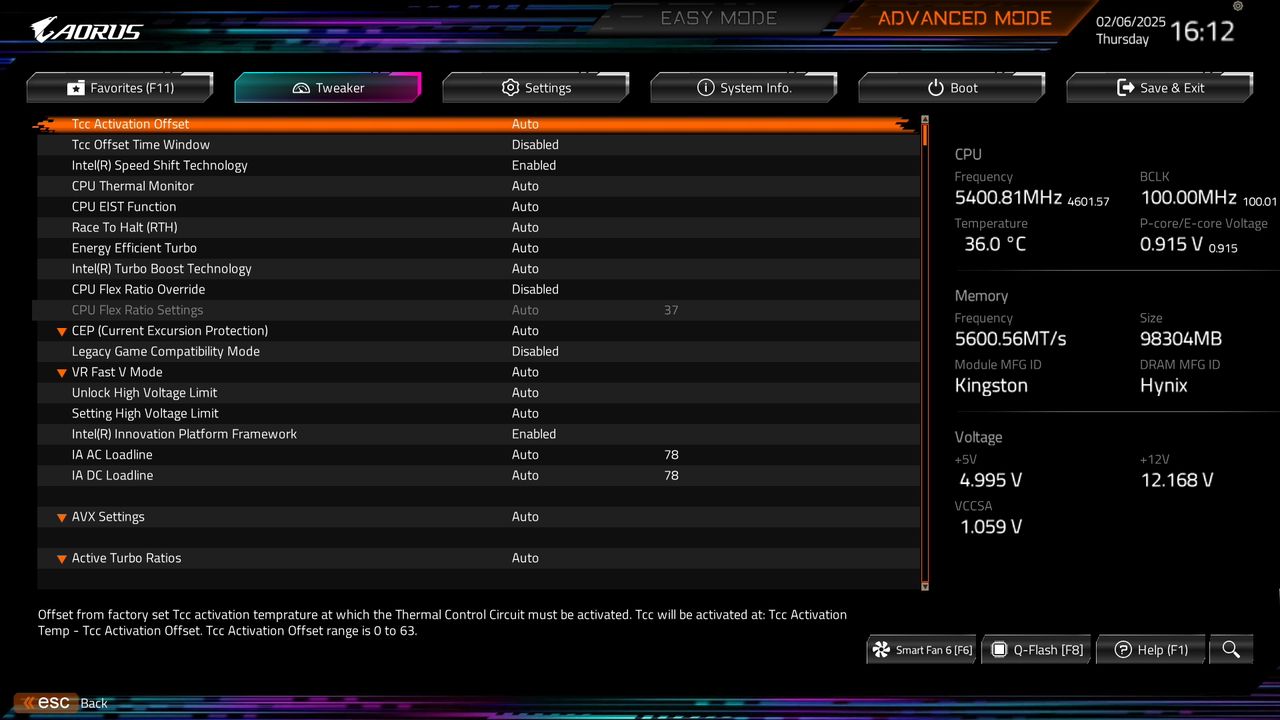Click the +12V 12.168 V reading
Screen dimensions: 1280x720
[1177, 480]
